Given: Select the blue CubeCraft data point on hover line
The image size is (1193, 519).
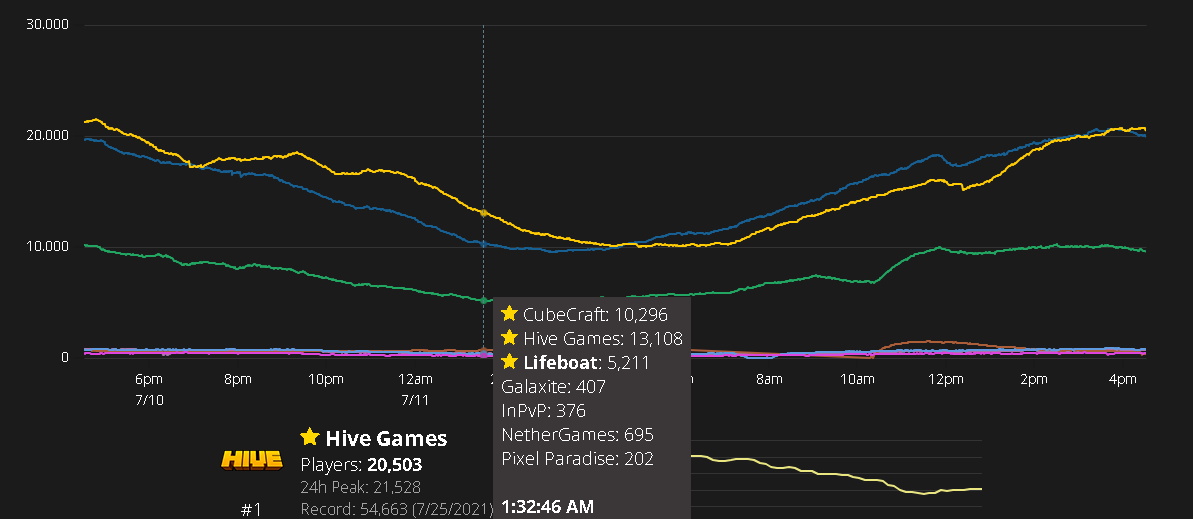Looking at the screenshot, I should pyautogui.click(x=483, y=244).
